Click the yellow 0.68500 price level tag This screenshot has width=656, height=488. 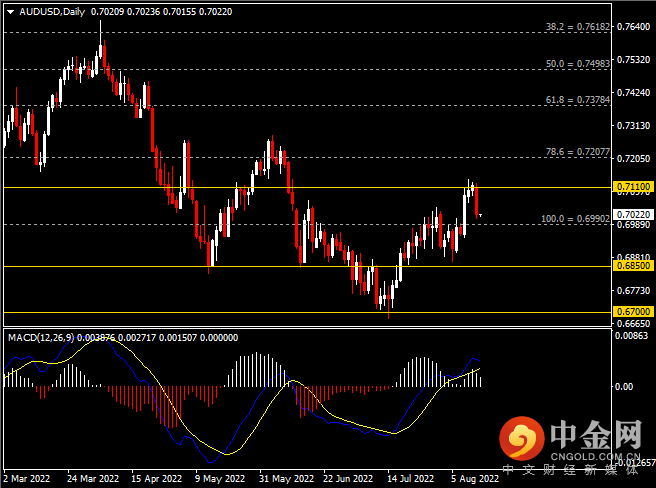click(633, 266)
